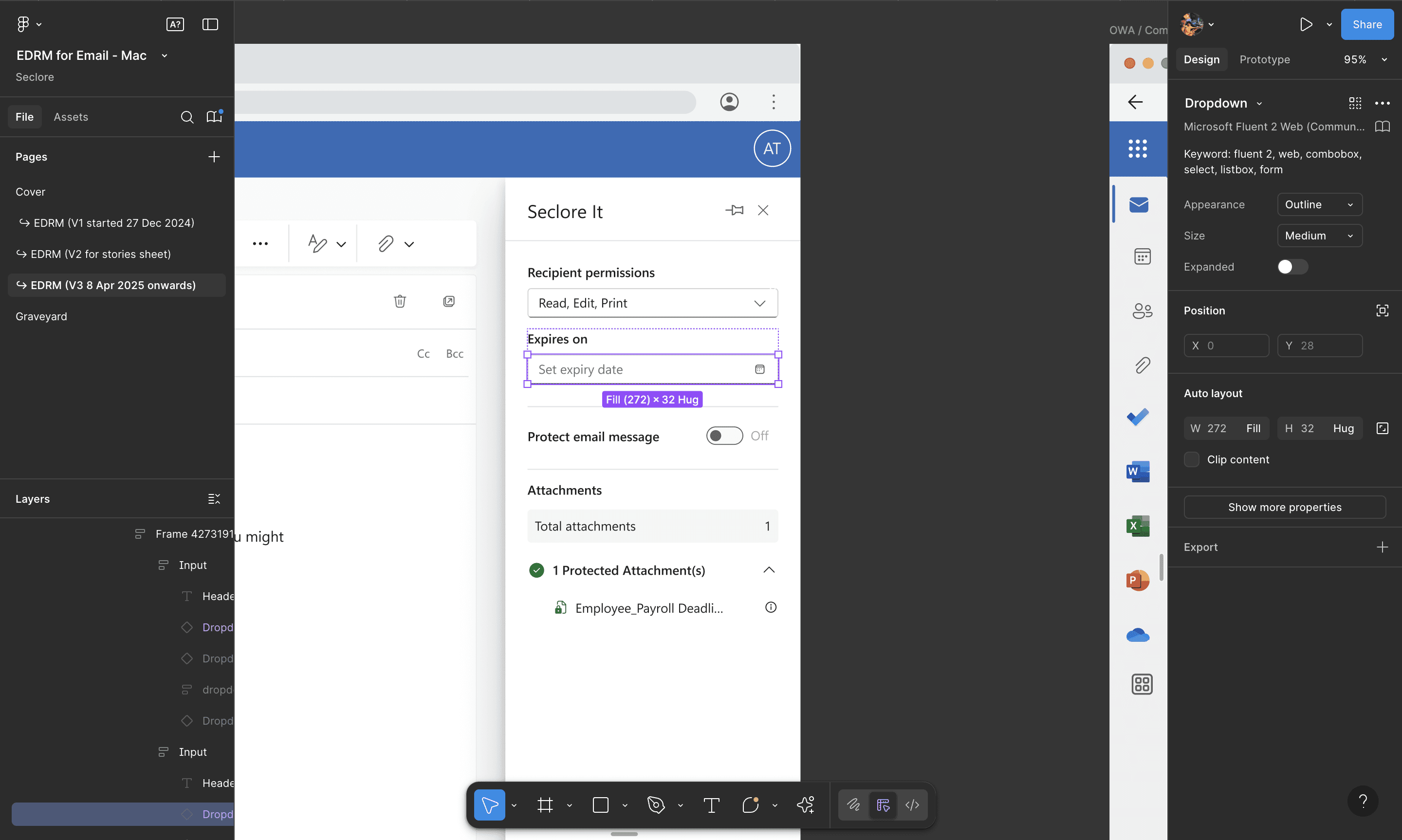Click the search icon in the File panel
The image size is (1402, 840).
coord(187,117)
